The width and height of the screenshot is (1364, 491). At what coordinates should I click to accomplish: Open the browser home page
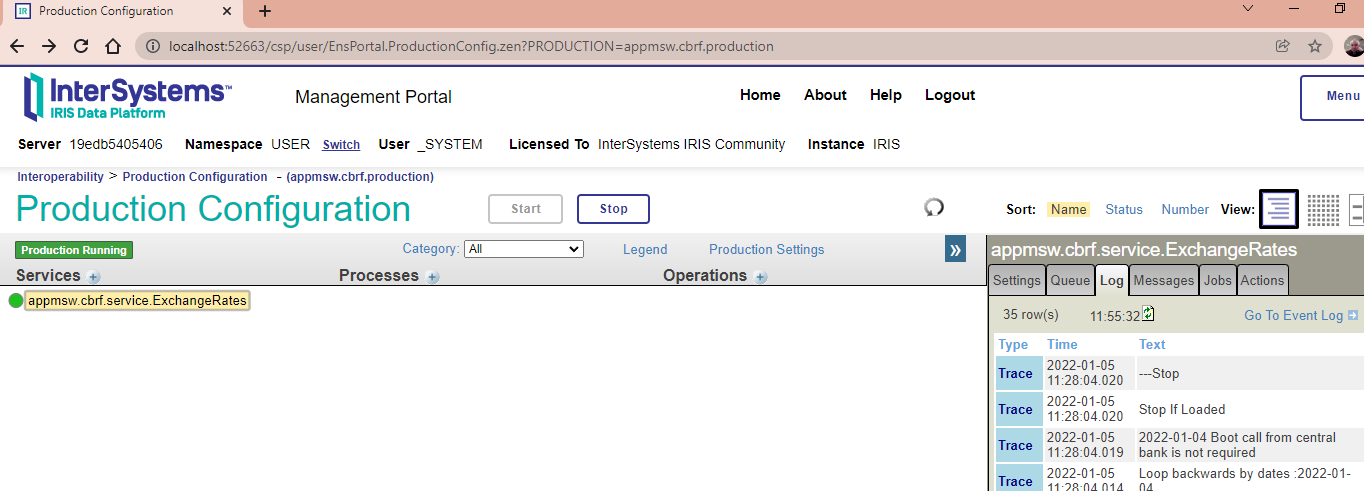pos(113,46)
